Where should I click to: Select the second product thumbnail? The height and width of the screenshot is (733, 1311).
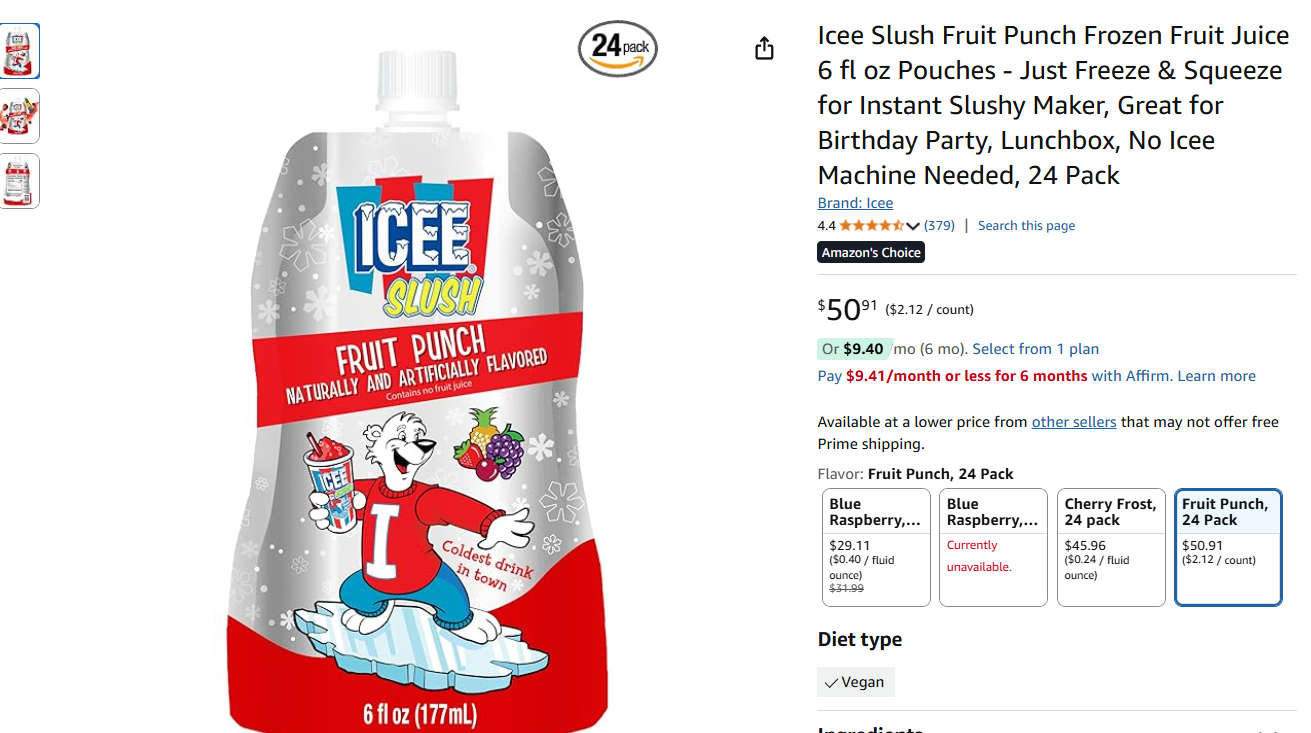coord(19,116)
